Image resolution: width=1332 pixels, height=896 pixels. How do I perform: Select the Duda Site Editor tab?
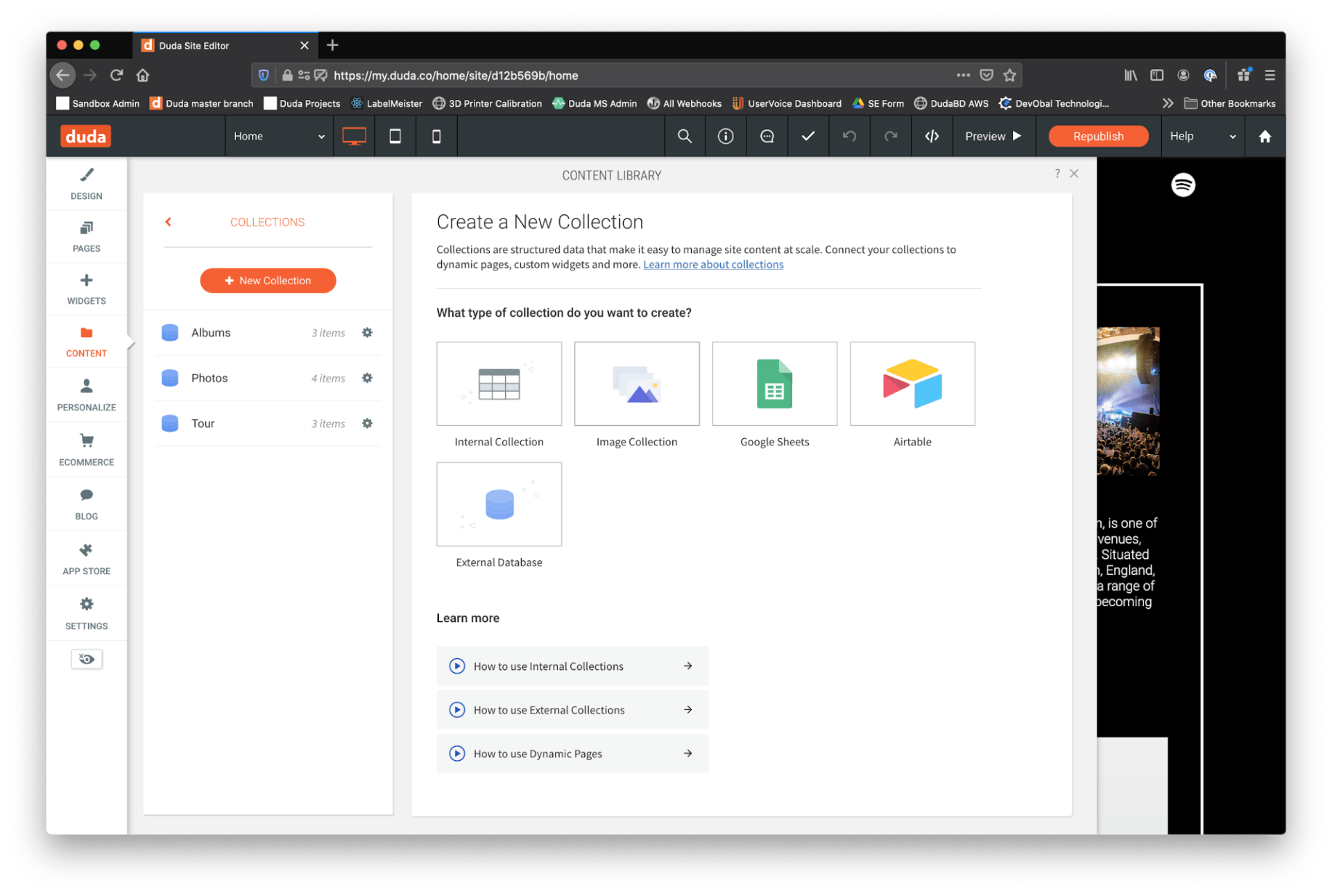pyautogui.click(x=225, y=45)
